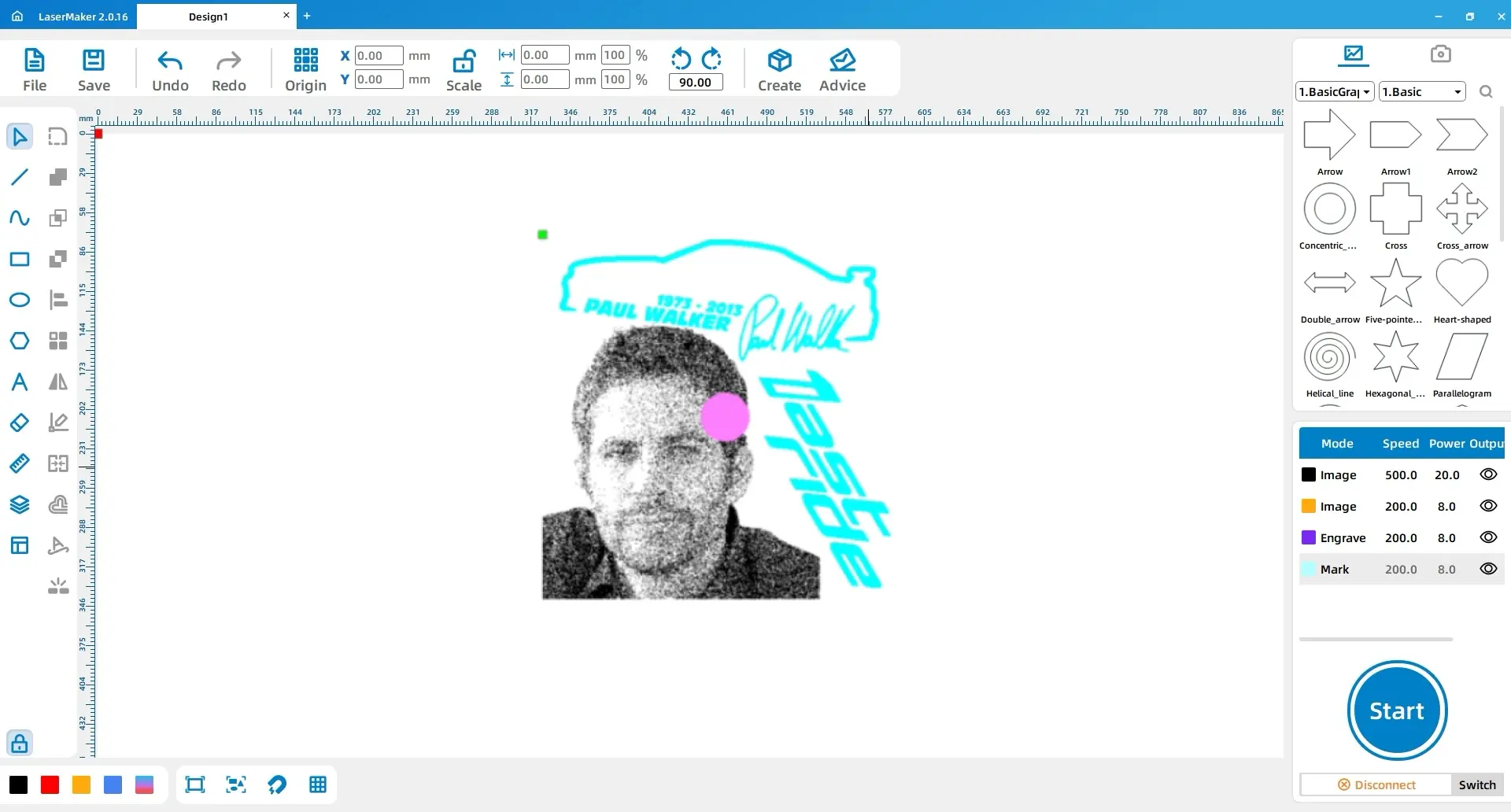Toggle the bottom grid display icon

point(318,784)
